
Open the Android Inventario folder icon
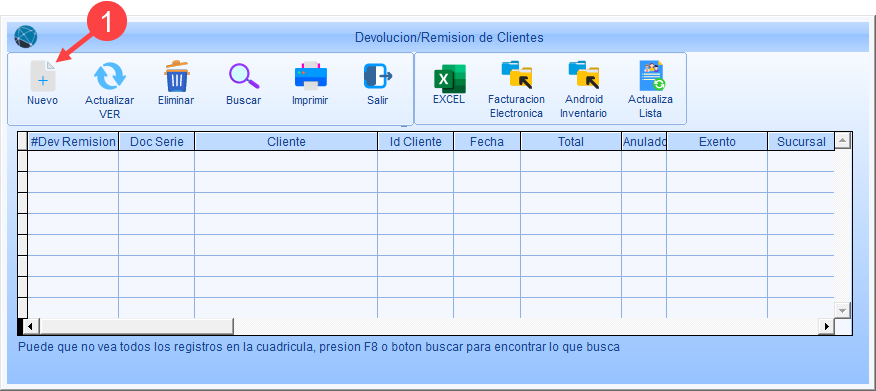click(583, 75)
